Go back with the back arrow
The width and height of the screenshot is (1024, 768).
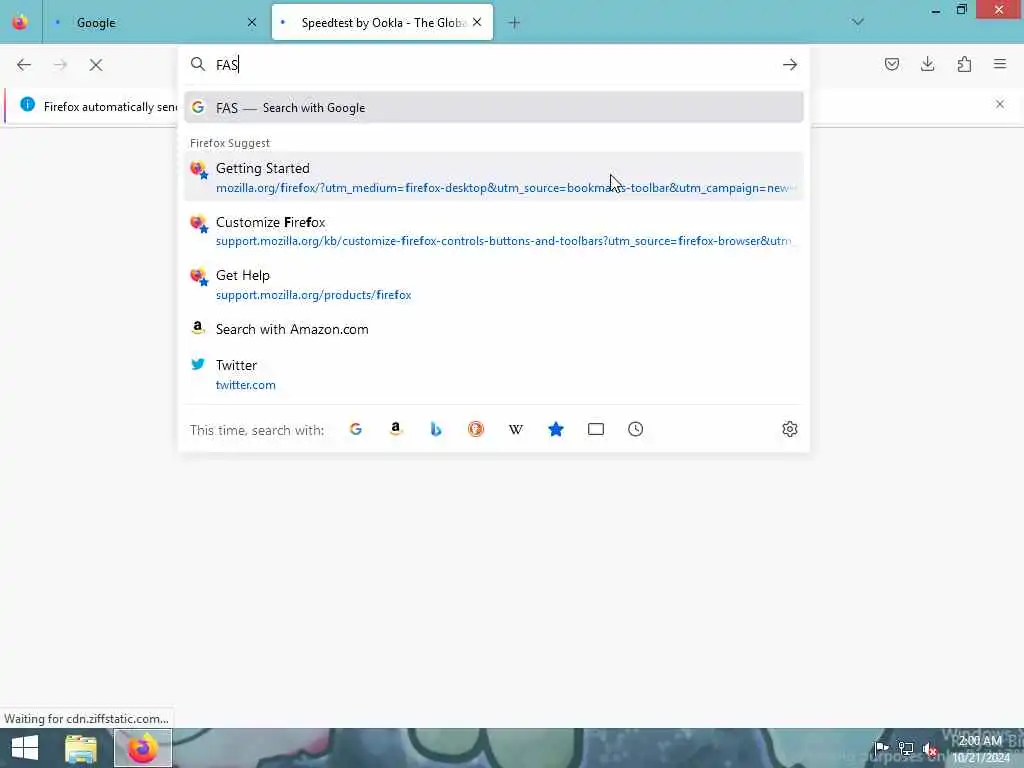tap(24, 65)
